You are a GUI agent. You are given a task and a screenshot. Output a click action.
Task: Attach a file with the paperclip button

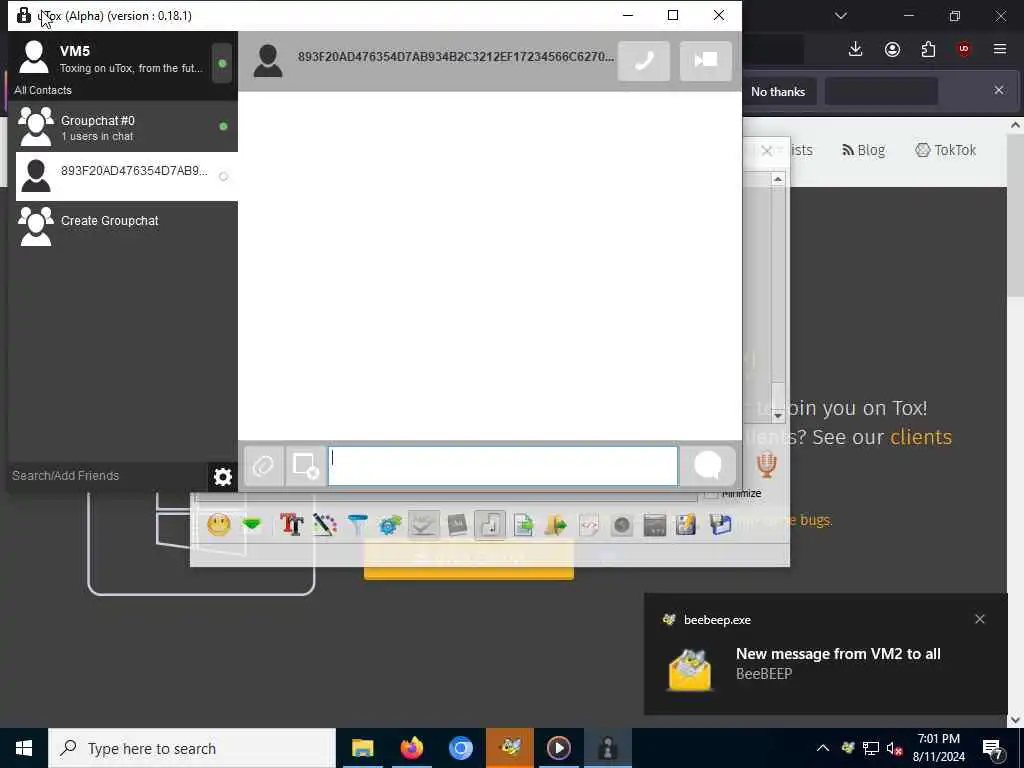click(263, 466)
